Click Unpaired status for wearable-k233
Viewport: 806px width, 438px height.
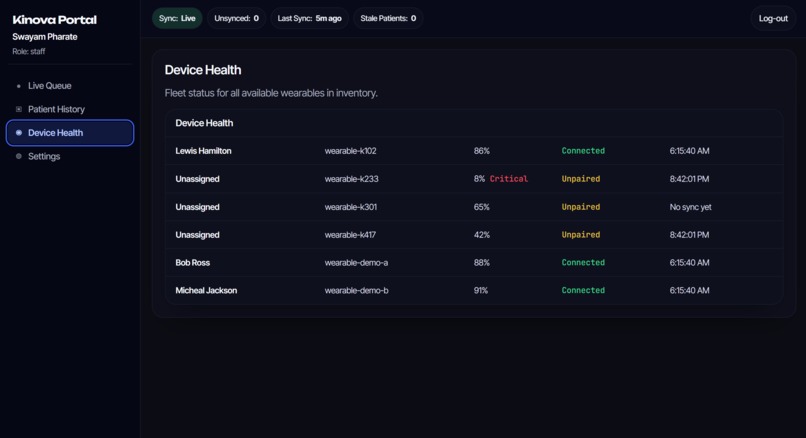click(580, 179)
